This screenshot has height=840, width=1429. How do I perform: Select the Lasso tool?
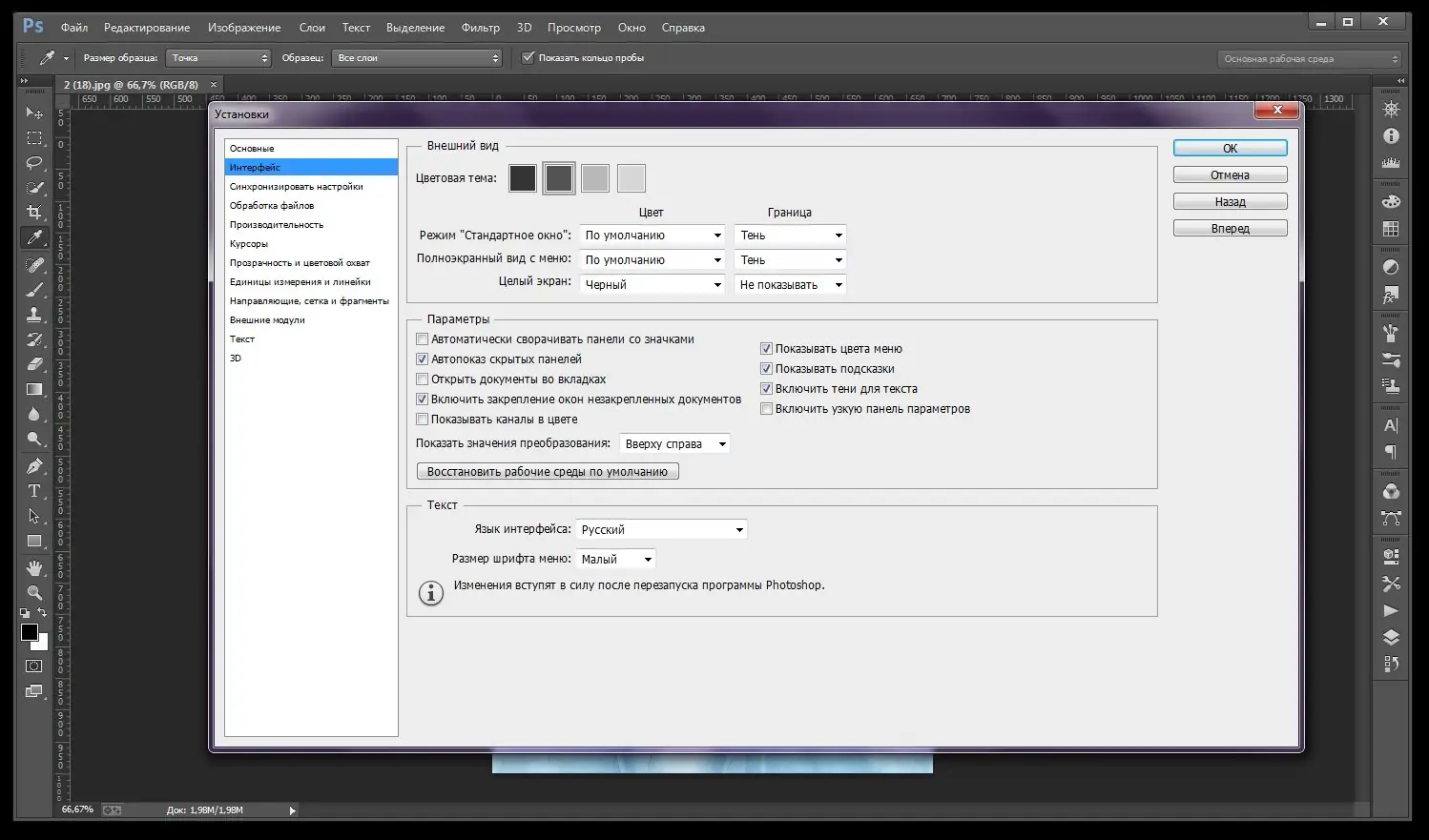click(34, 163)
